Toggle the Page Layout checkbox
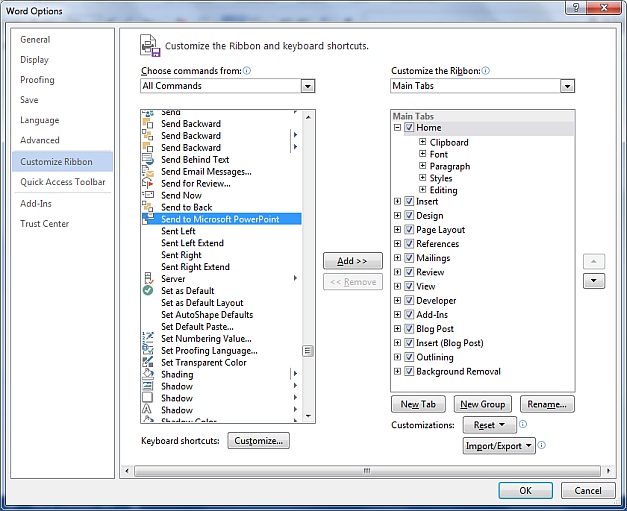 click(x=409, y=230)
